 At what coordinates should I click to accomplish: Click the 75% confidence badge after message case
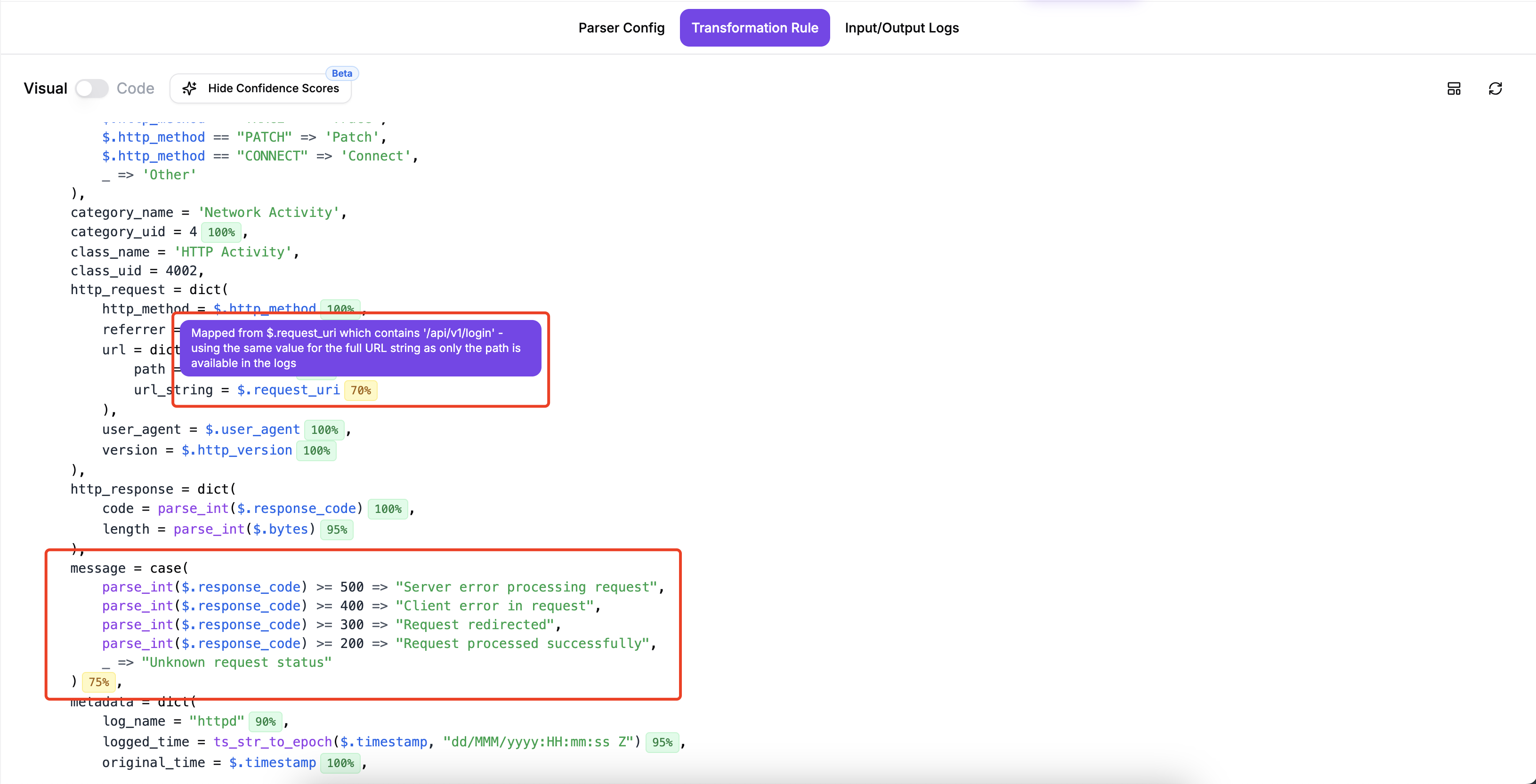point(98,682)
